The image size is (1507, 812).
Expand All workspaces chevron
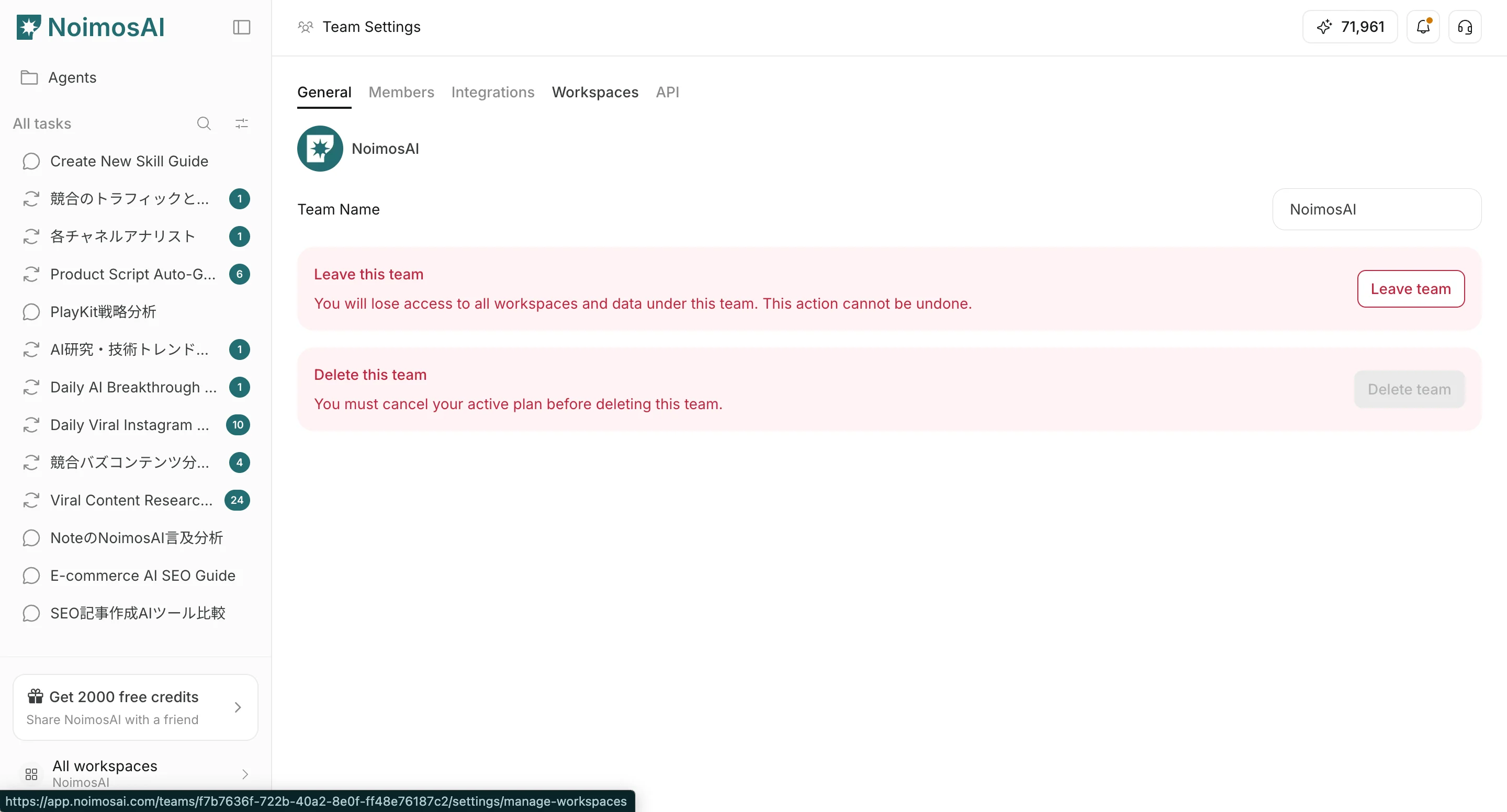244,774
